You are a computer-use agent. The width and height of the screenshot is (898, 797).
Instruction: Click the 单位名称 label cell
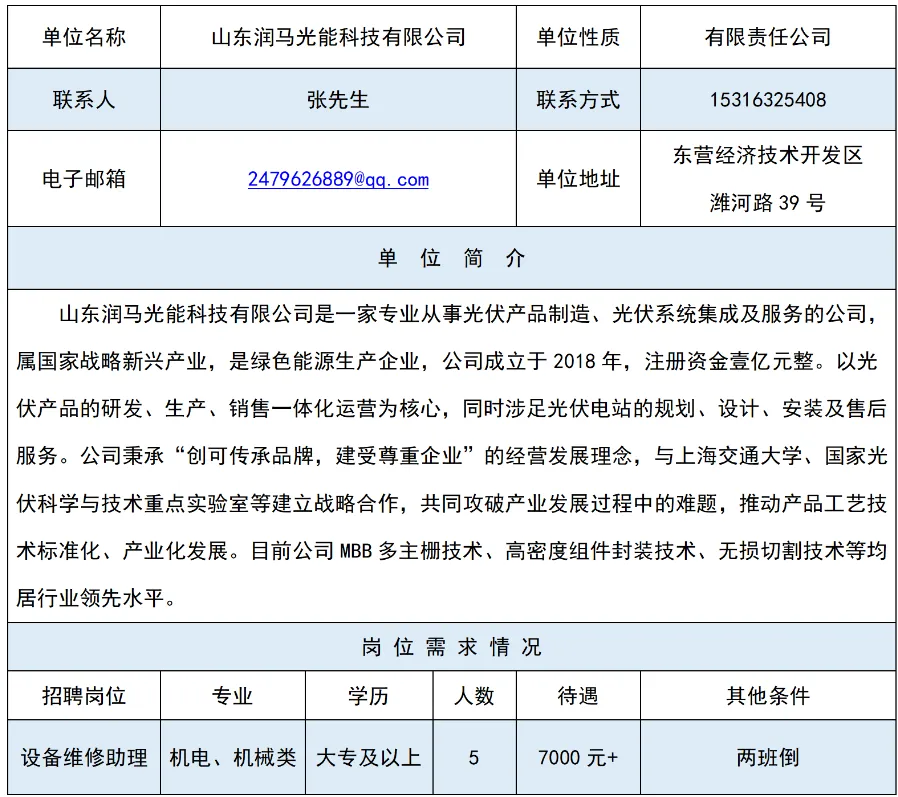[x=84, y=37]
